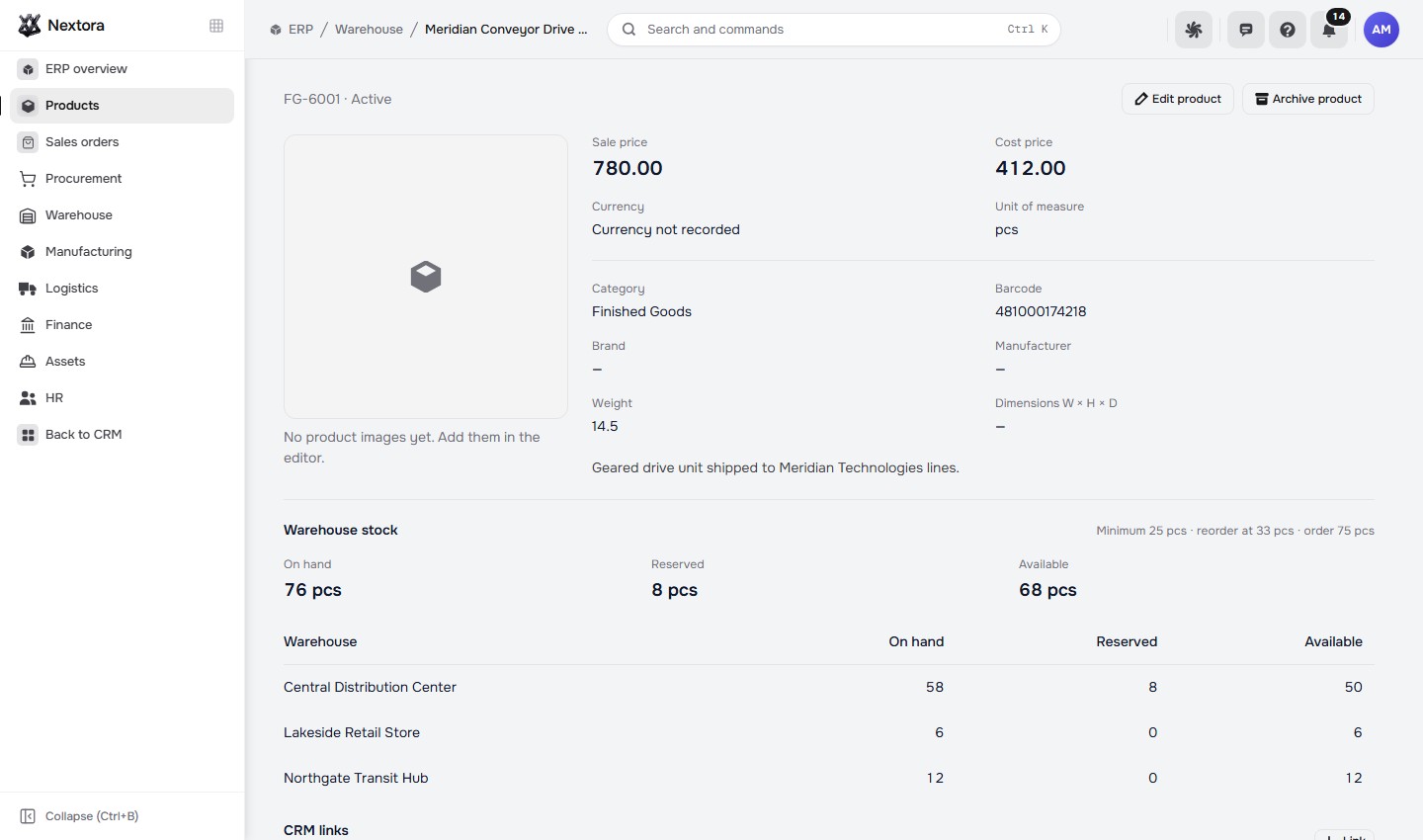The height and width of the screenshot is (840, 1423).
Task: Click the Finance bank icon
Action: coord(28,325)
